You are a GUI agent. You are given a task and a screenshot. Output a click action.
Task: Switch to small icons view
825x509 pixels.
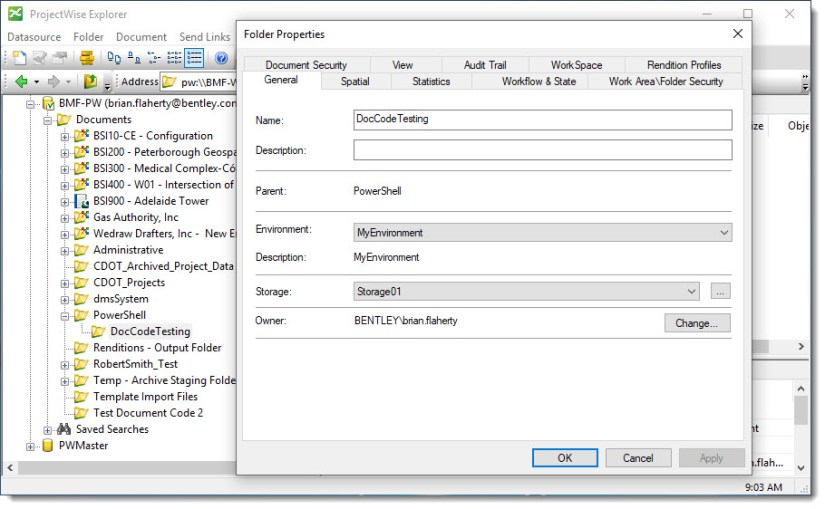134,57
